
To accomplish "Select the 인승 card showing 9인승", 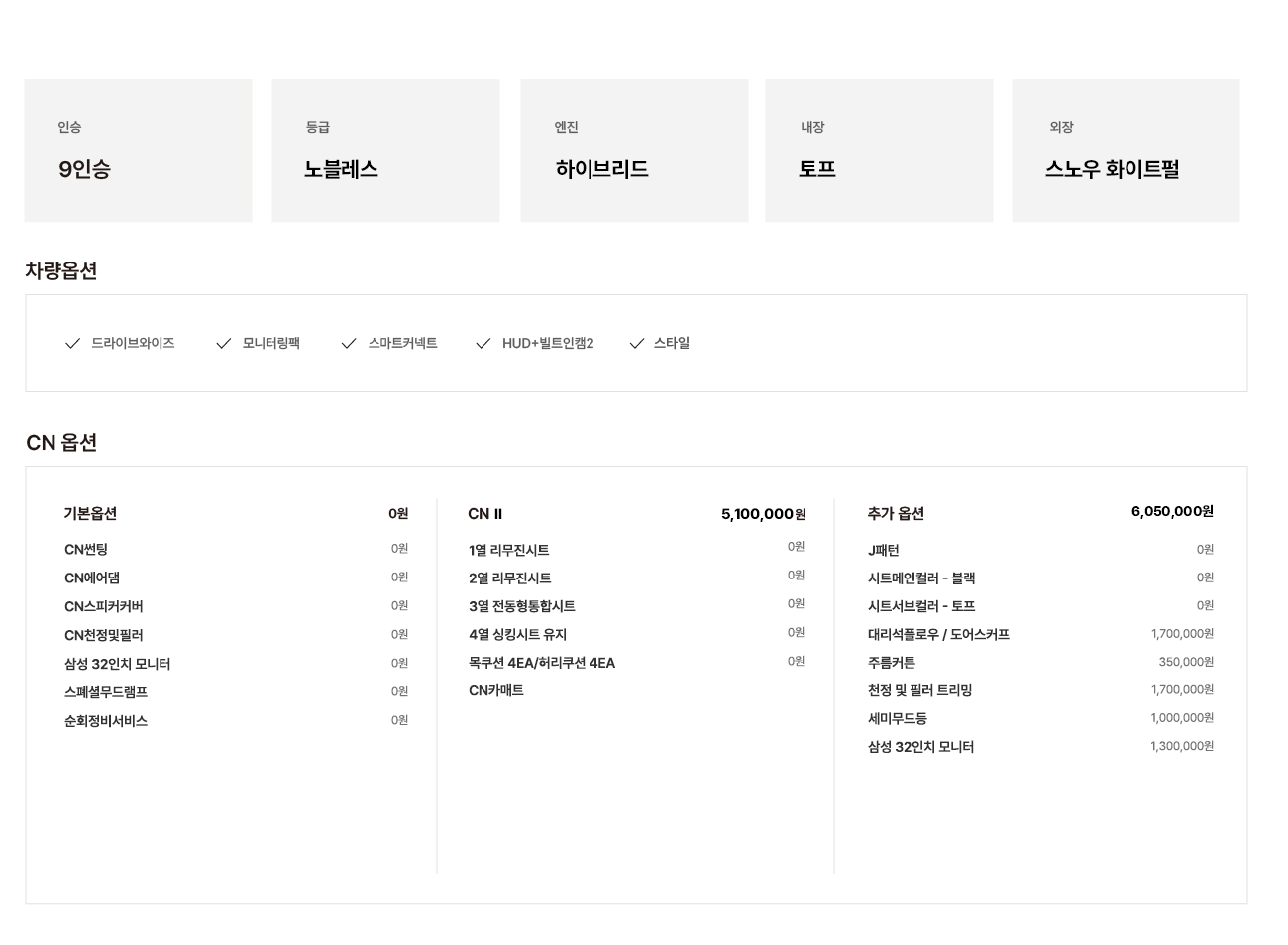I will point(139,151).
